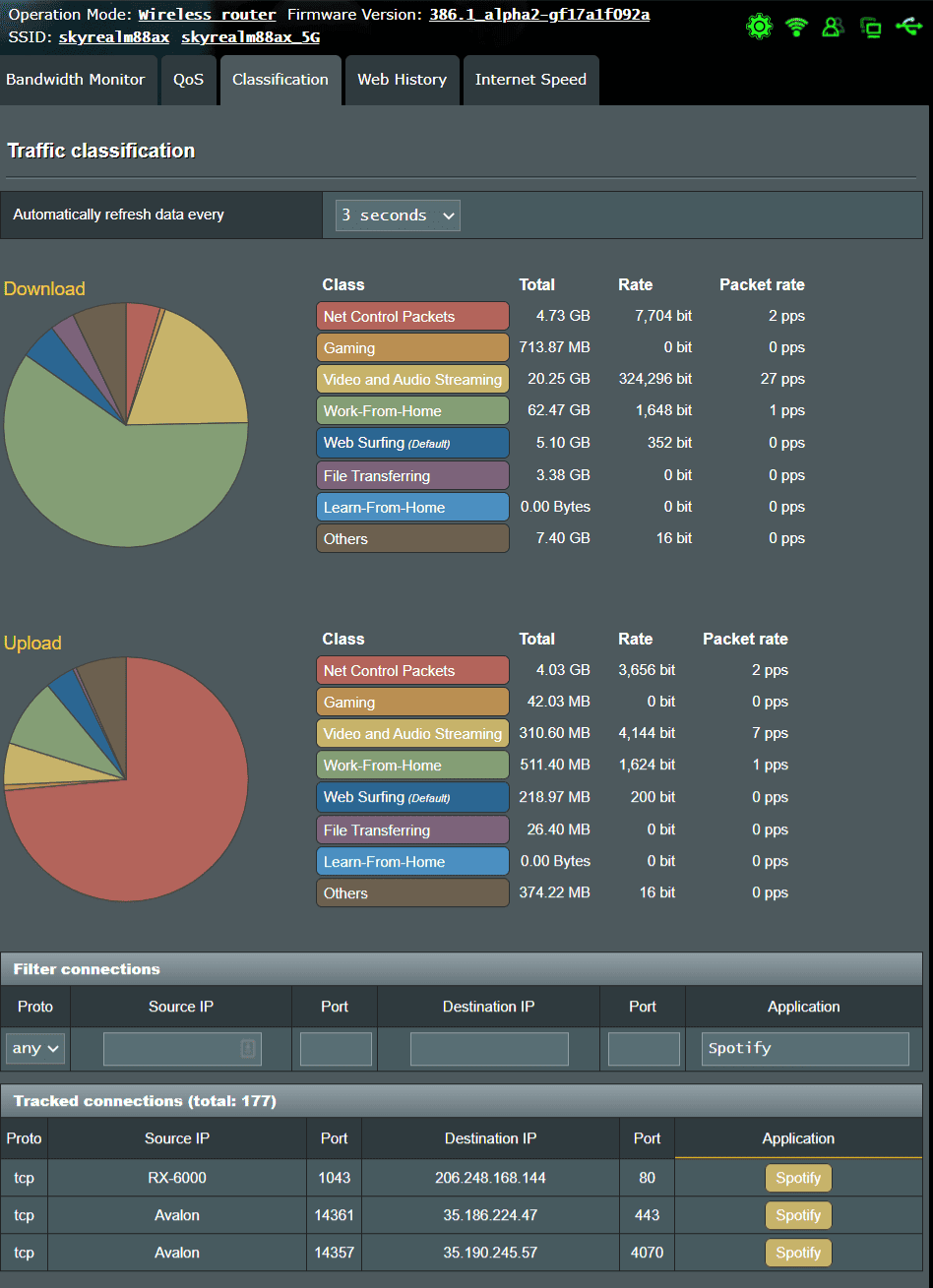Open the router Settings gear icon

click(759, 27)
